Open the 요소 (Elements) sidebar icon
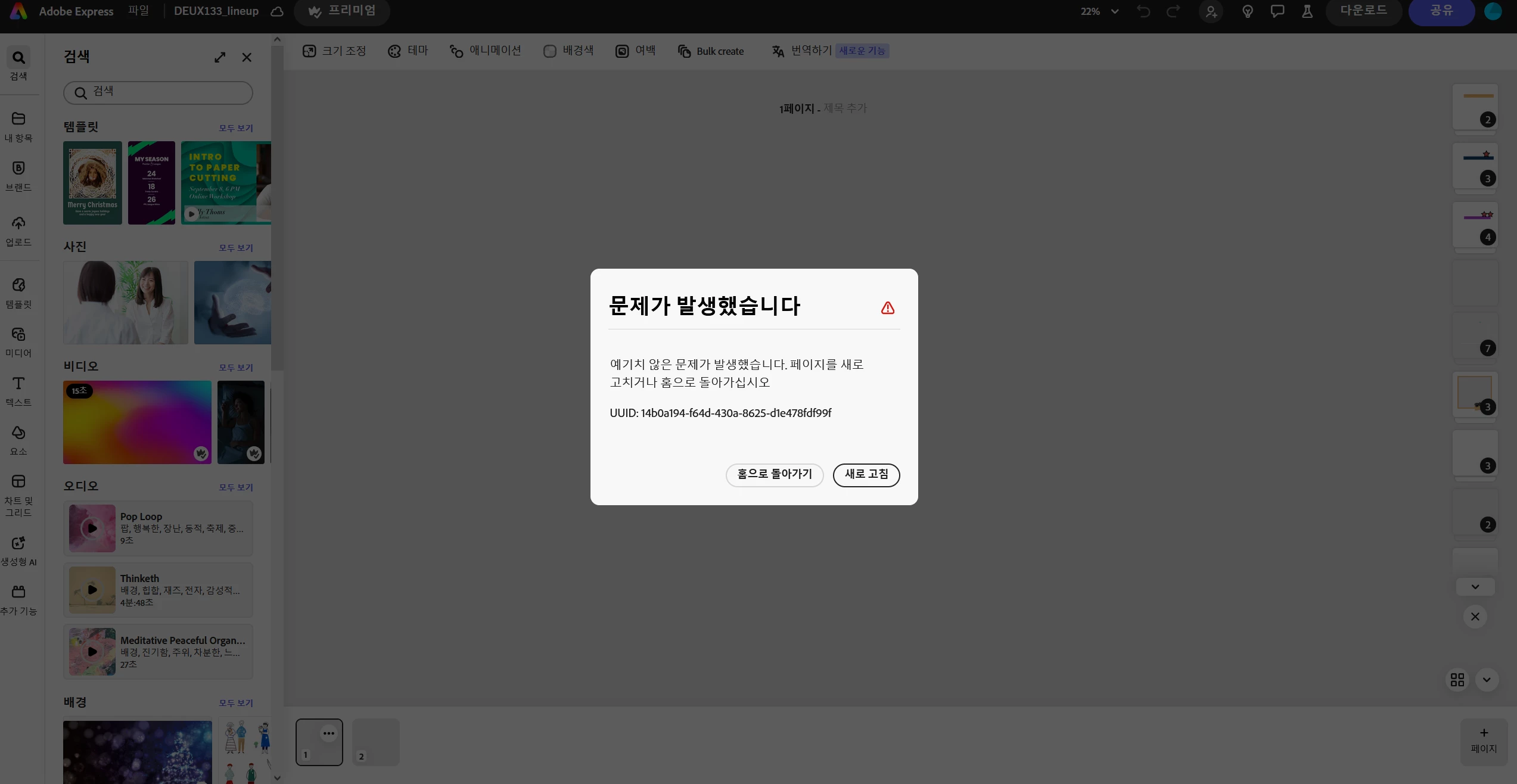 [x=18, y=440]
